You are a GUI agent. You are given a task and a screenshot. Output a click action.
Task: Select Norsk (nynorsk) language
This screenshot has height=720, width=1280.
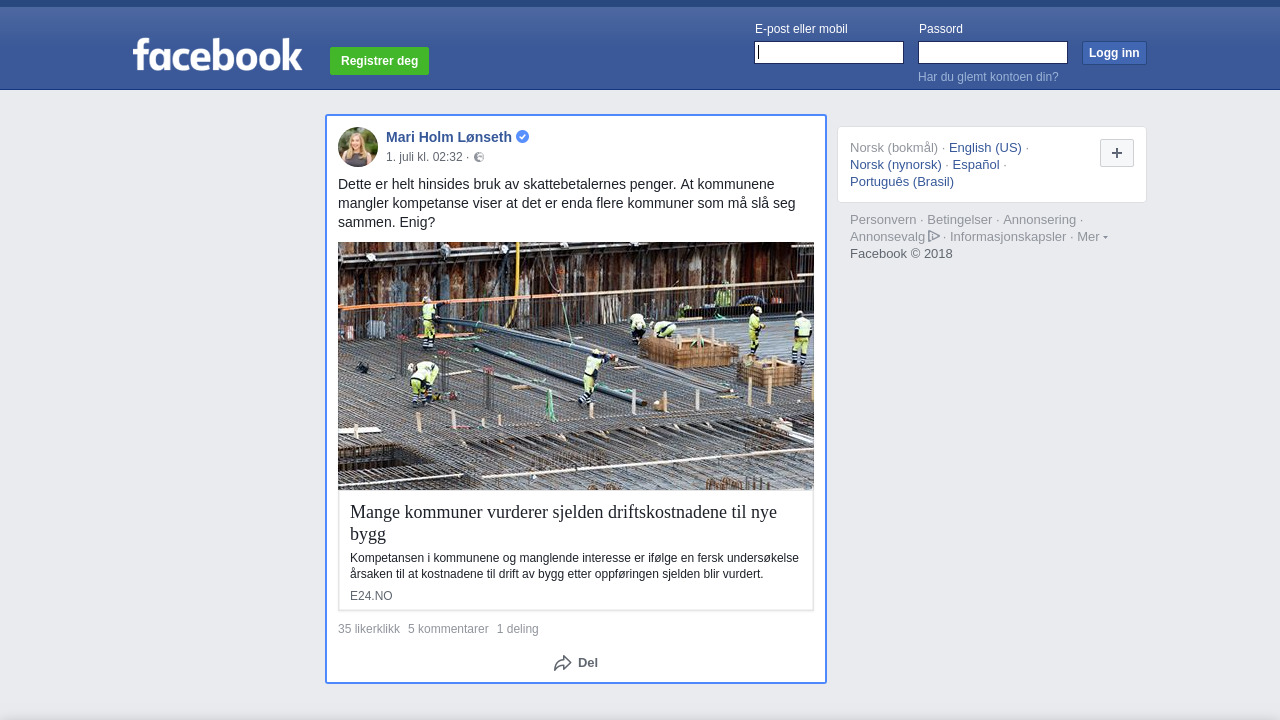click(896, 165)
